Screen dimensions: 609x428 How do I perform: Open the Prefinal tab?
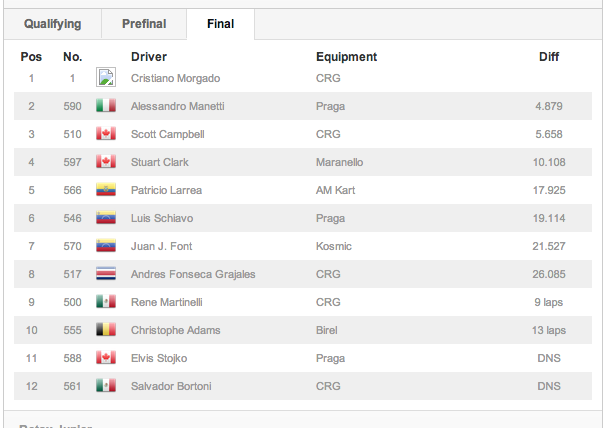(144, 24)
